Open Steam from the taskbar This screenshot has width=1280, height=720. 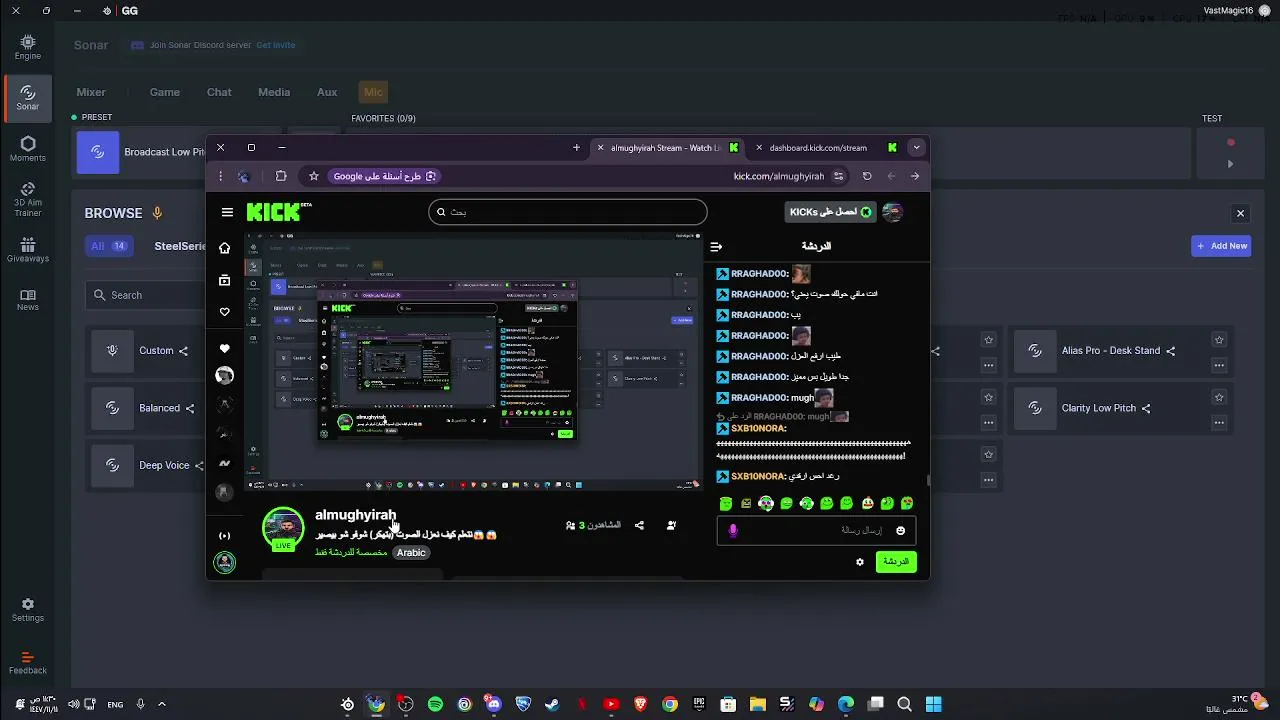[x=552, y=704]
